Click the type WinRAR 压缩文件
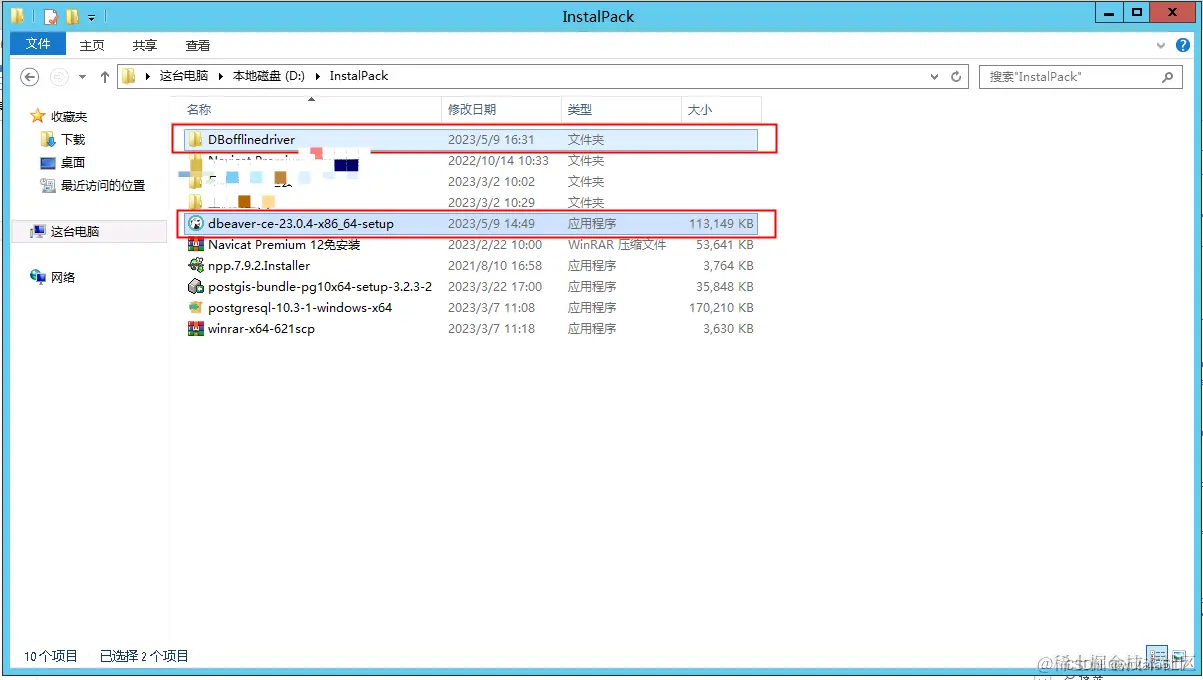Image resolution: width=1203 pixels, height=680 pixels. 617,245
